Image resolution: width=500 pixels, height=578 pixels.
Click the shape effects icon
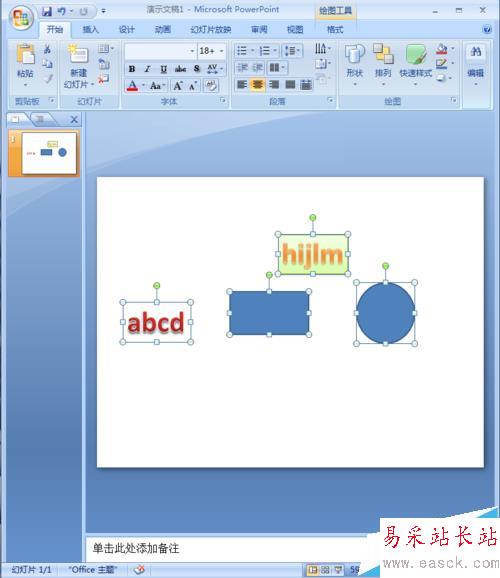coord(441,78)
